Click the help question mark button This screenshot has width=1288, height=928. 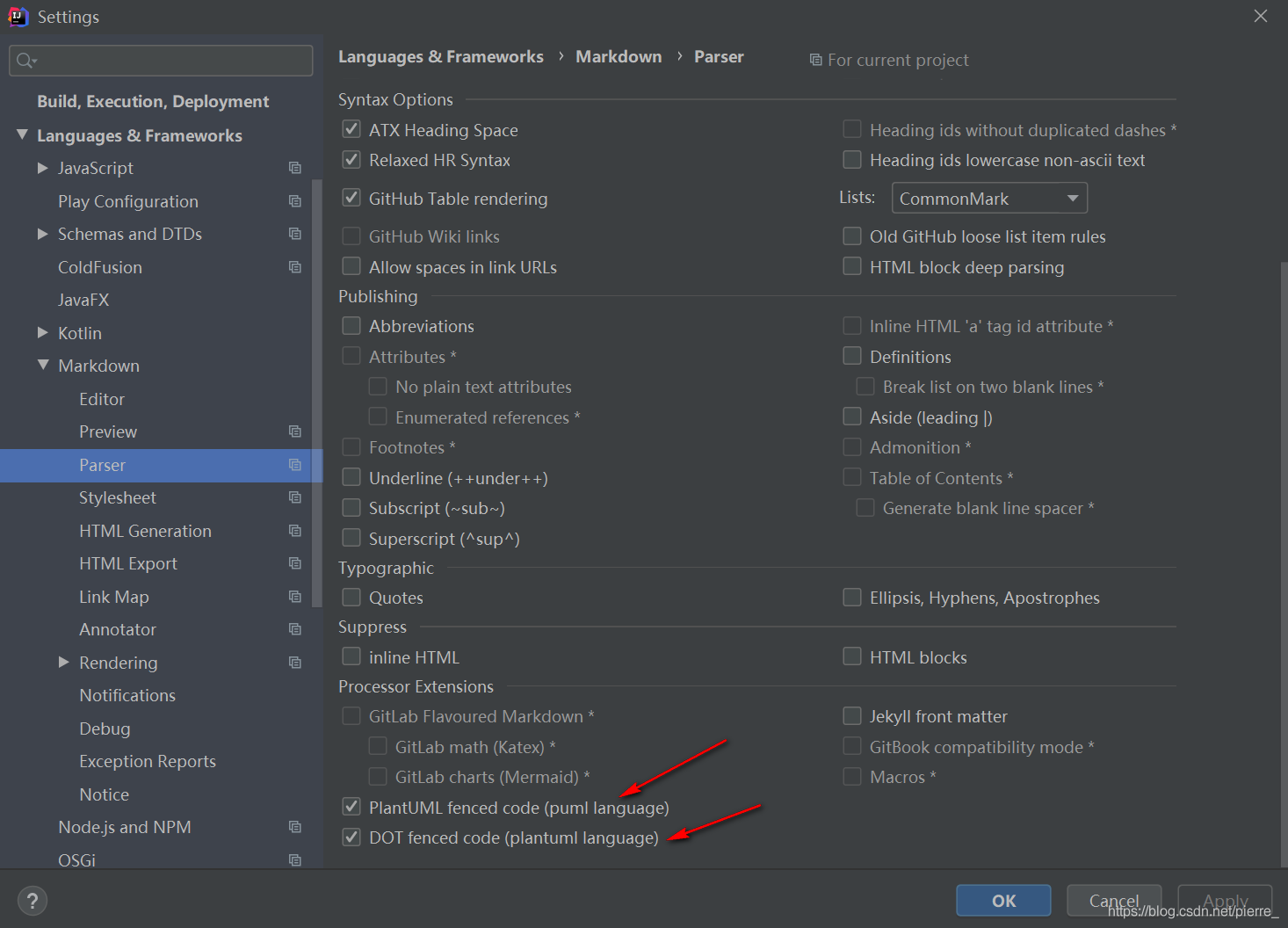[x=33, y=901]
